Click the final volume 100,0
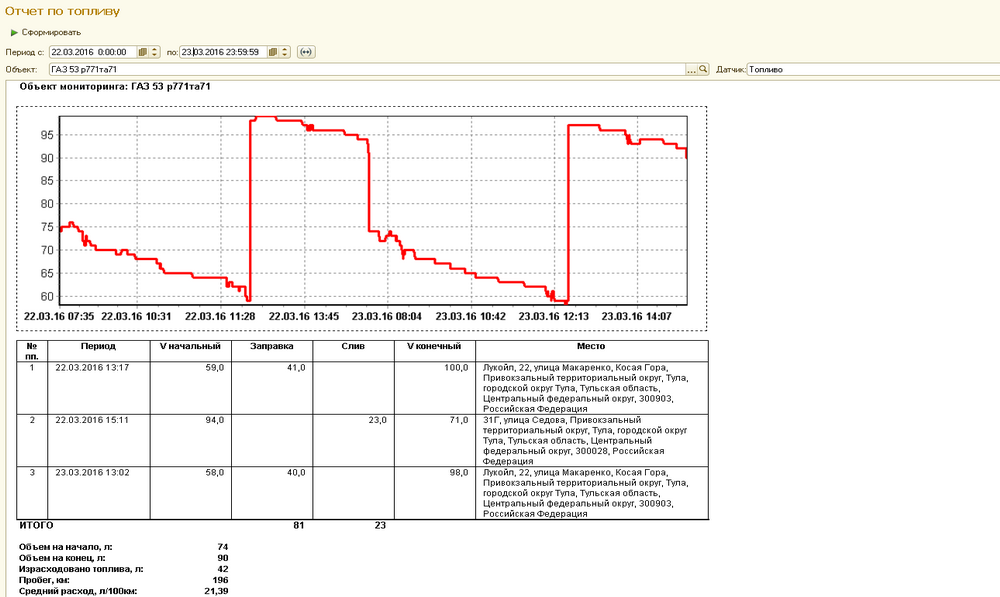1000x597 pixels. click(x=456, y=368)
